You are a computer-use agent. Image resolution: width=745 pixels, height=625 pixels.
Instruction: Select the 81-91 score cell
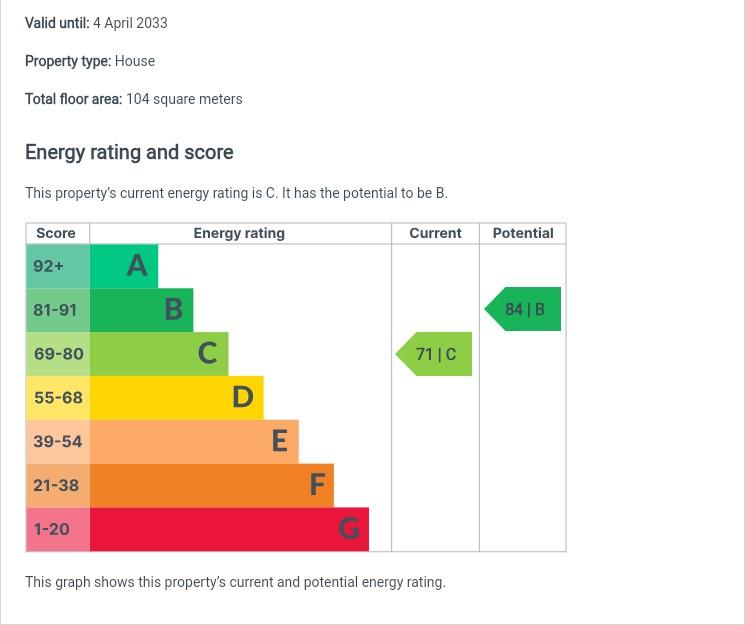point(57,310)
